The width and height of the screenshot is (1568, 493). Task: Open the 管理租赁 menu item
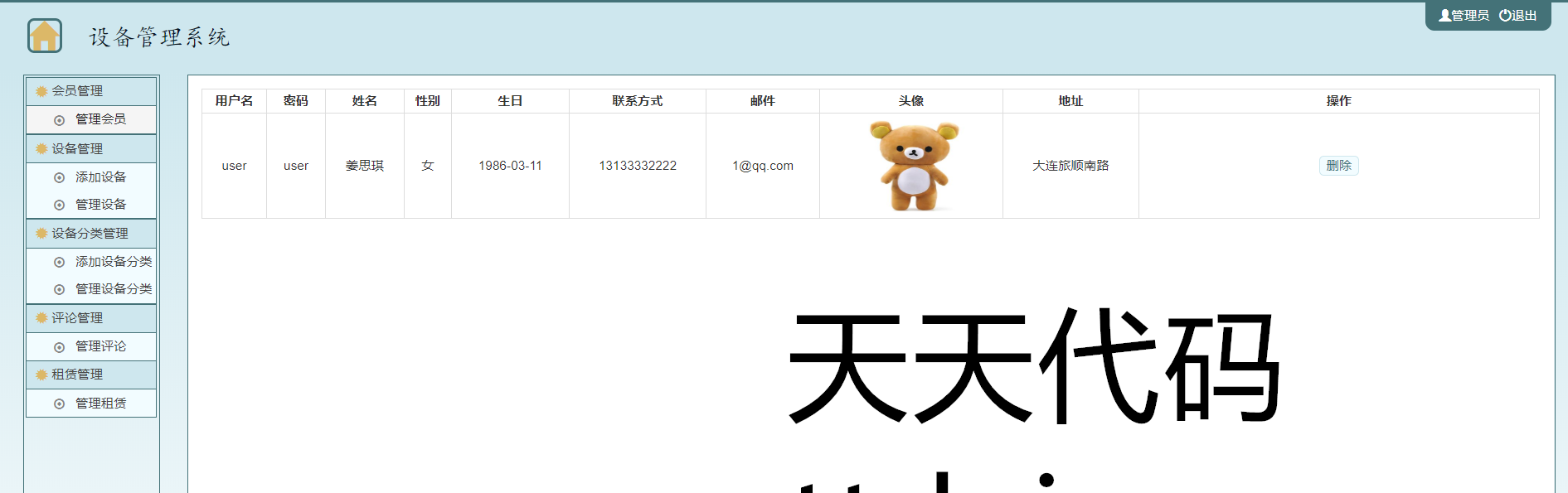click(100, 404)
